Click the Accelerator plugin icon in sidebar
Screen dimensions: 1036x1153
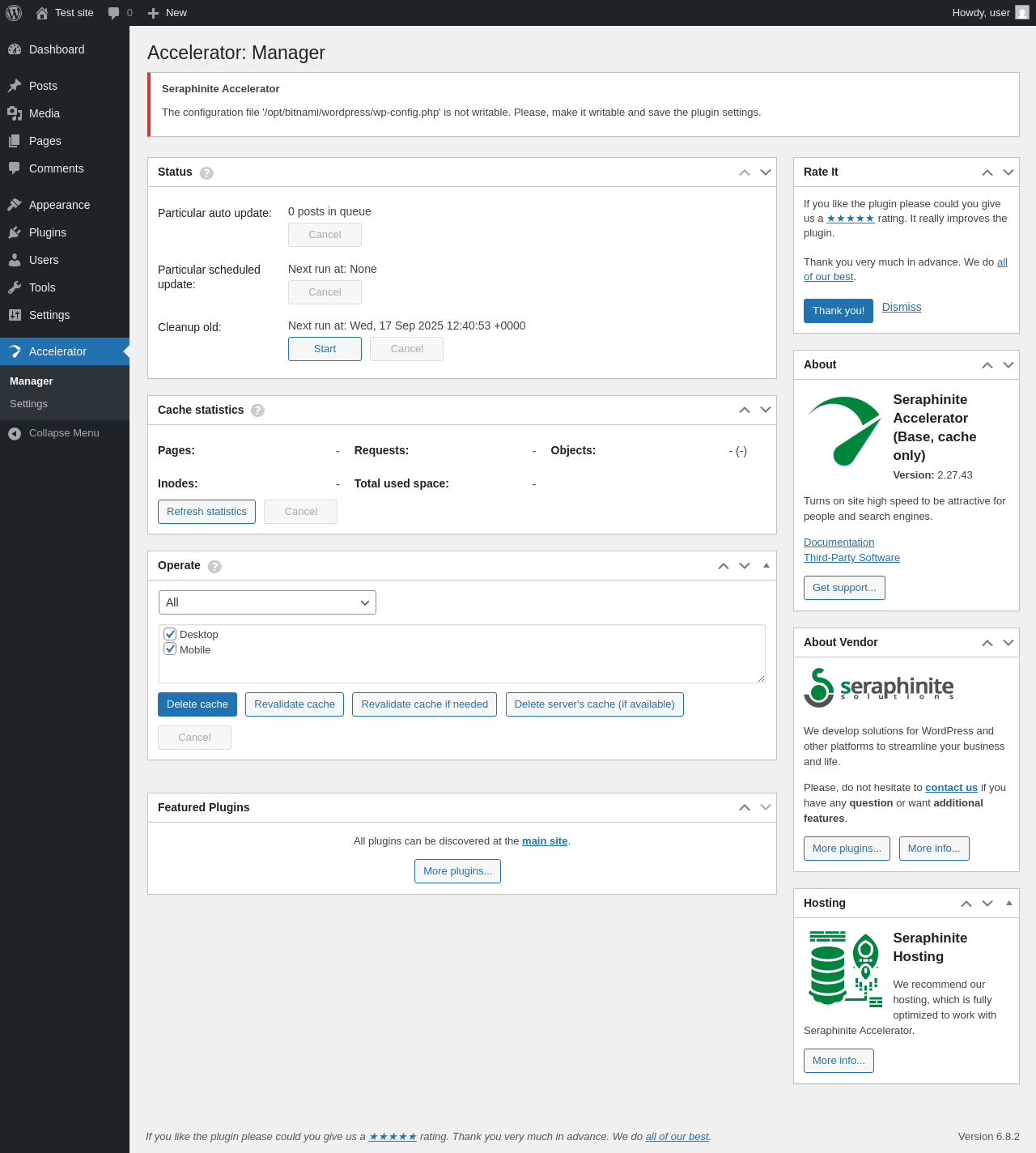(x=15, y=351)
